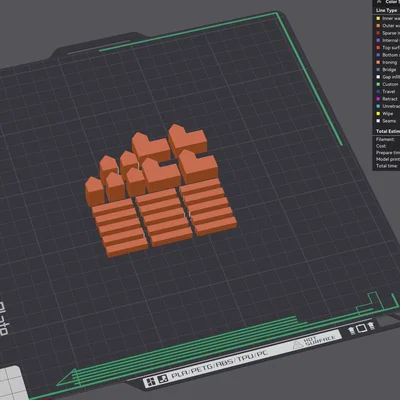Screen dimensions: 400x400
Task: Click the green Custom swatch
Action: click(378, 84)
